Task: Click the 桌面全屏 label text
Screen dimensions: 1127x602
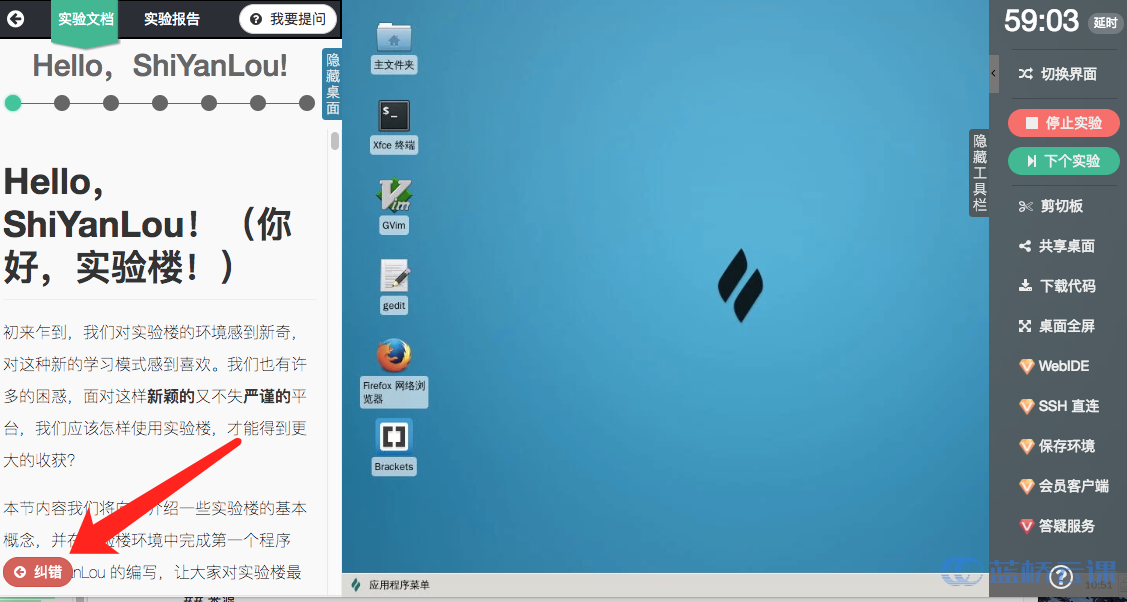Action: (x=1067, y=326)
